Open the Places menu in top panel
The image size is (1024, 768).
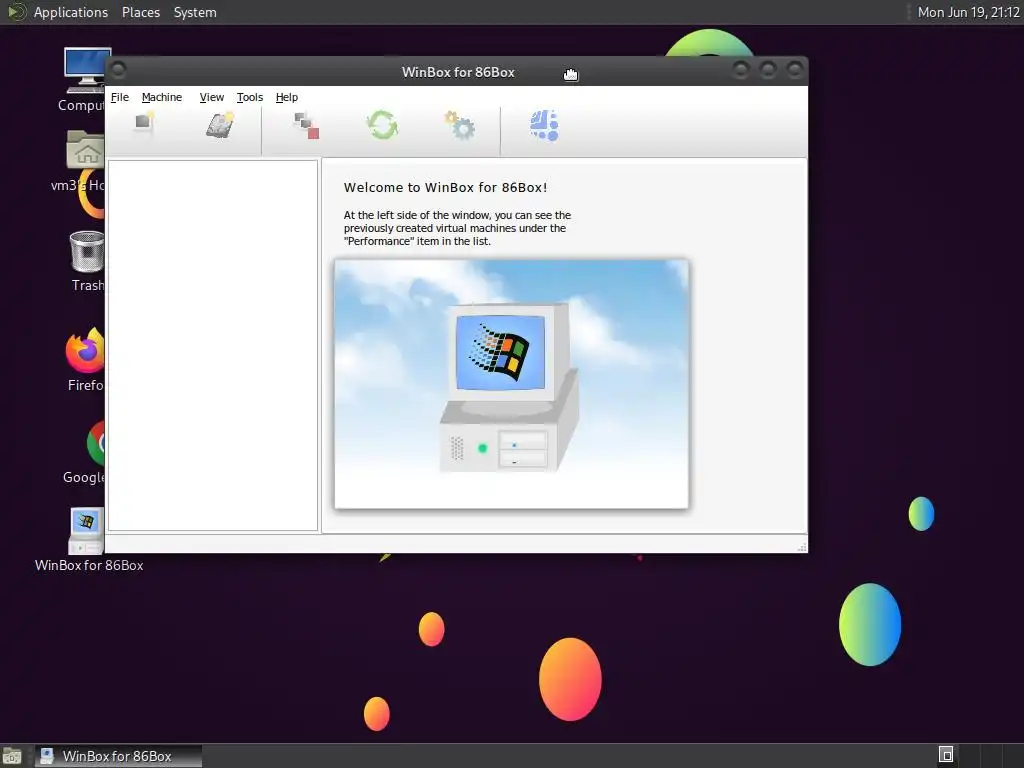(x=140, y=12)
